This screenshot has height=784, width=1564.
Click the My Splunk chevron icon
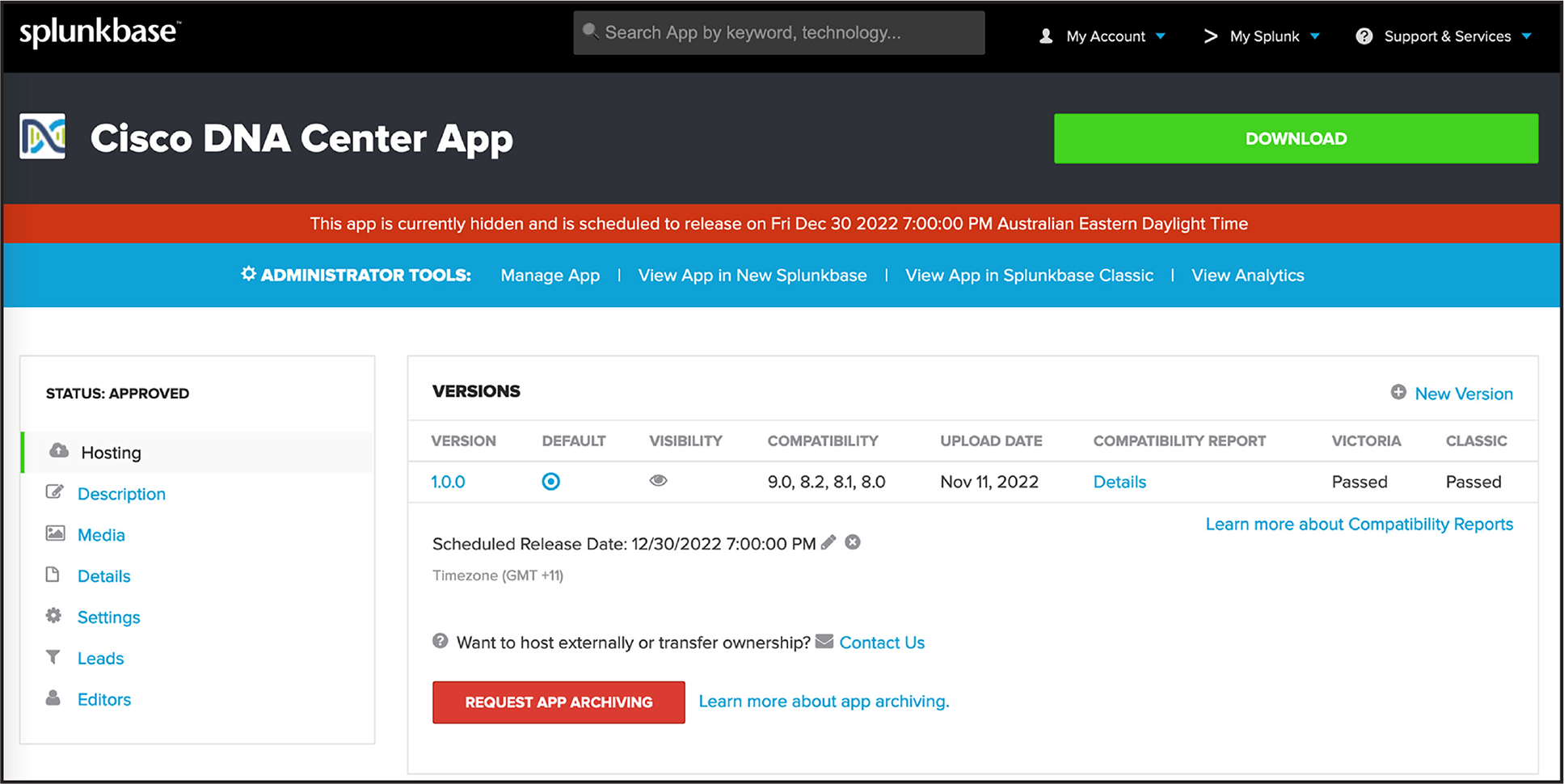click(x=1210, y=36)
